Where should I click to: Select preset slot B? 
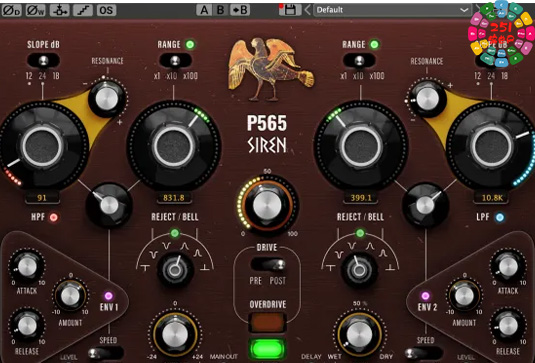pos(220,10)
